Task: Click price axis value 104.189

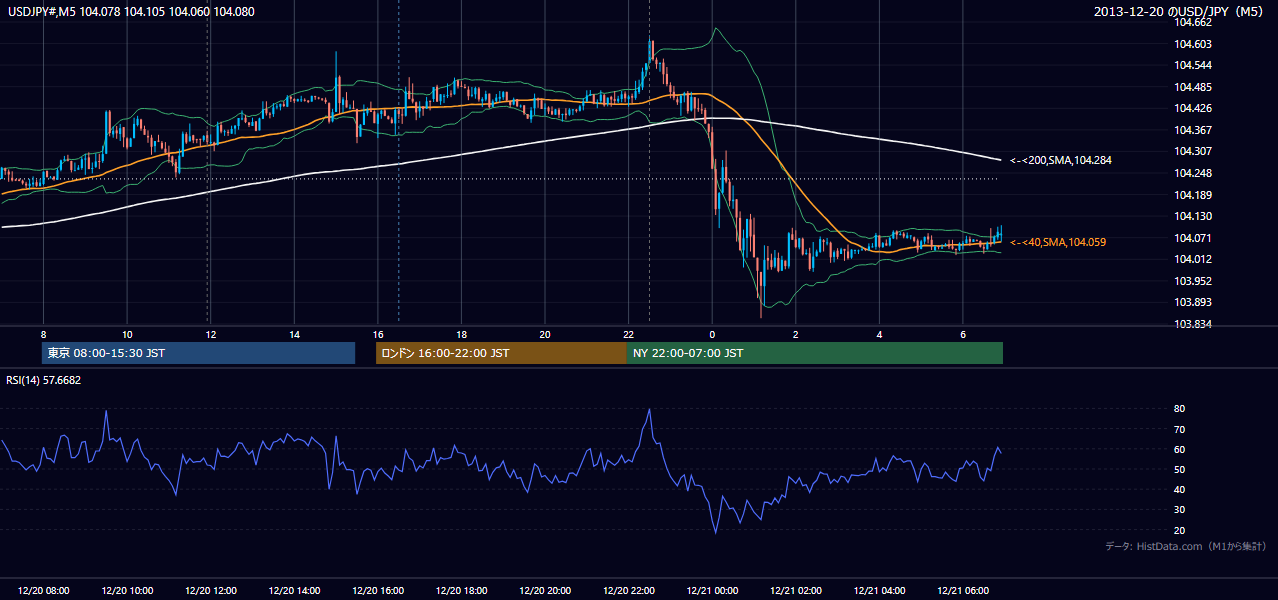Action: pos(1194,195)
